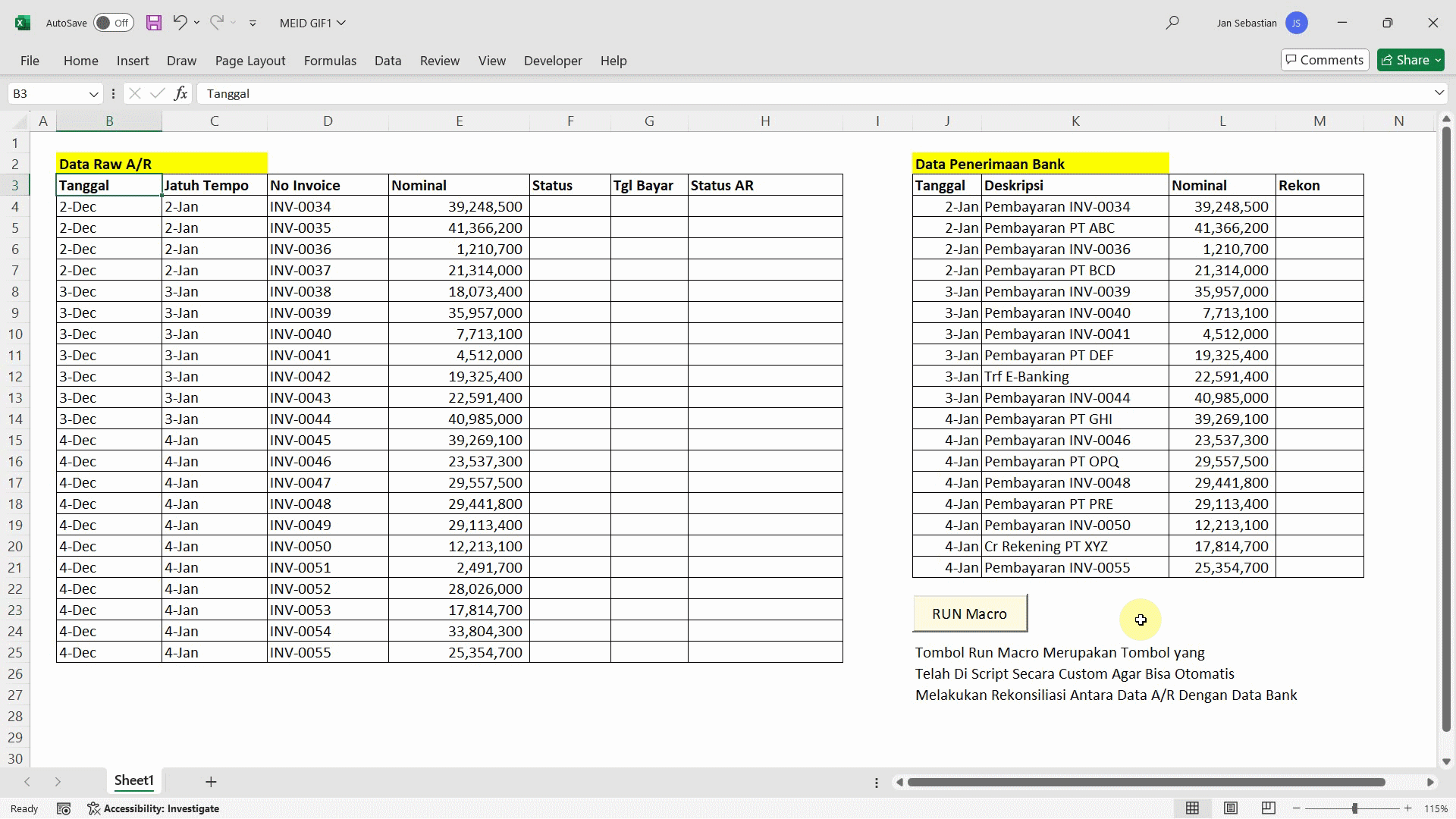The image size is (1456, 819).
Task: Click the zoom slider handle
Action: pos(1354,808)
